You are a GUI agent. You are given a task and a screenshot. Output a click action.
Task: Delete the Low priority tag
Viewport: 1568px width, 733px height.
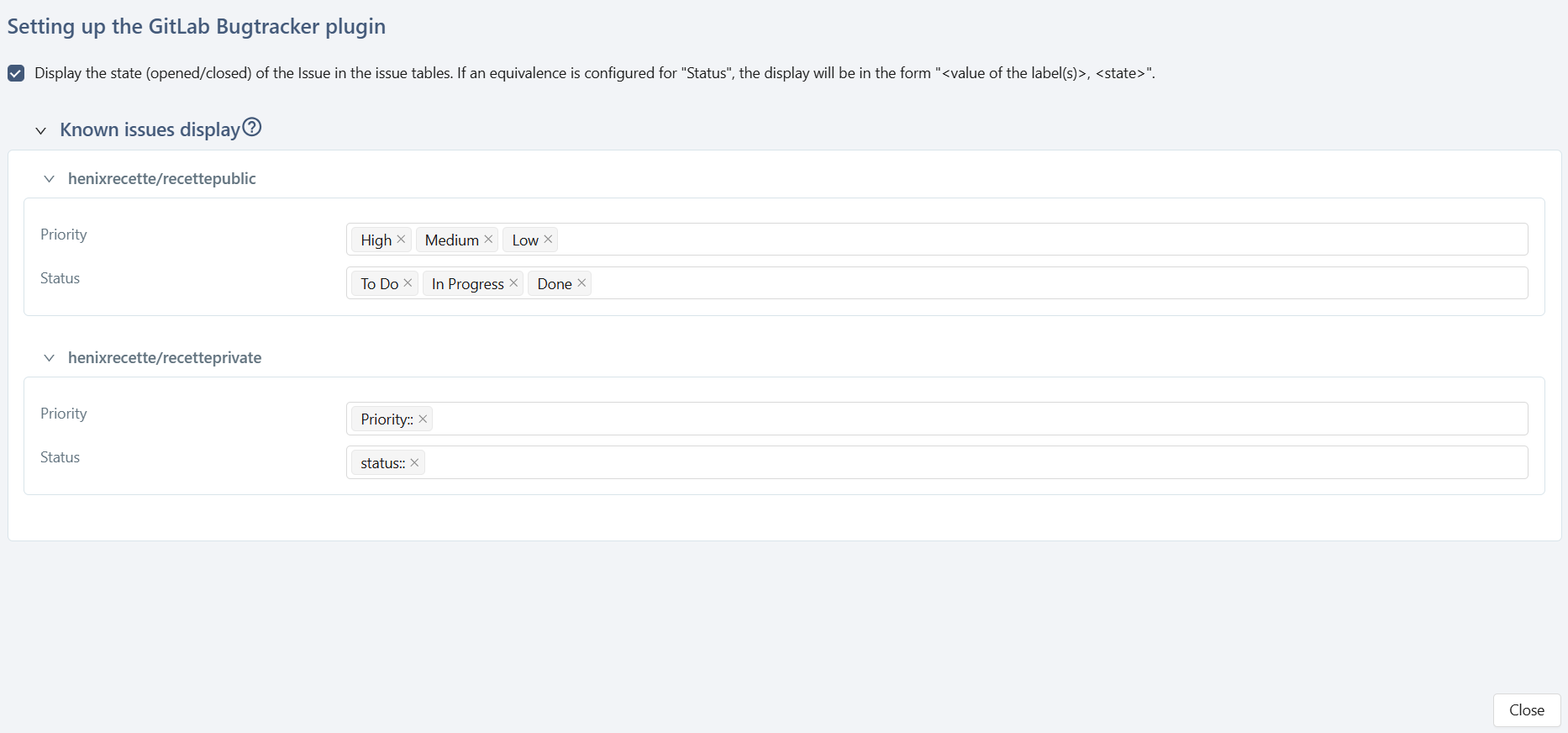pos(548,240)
